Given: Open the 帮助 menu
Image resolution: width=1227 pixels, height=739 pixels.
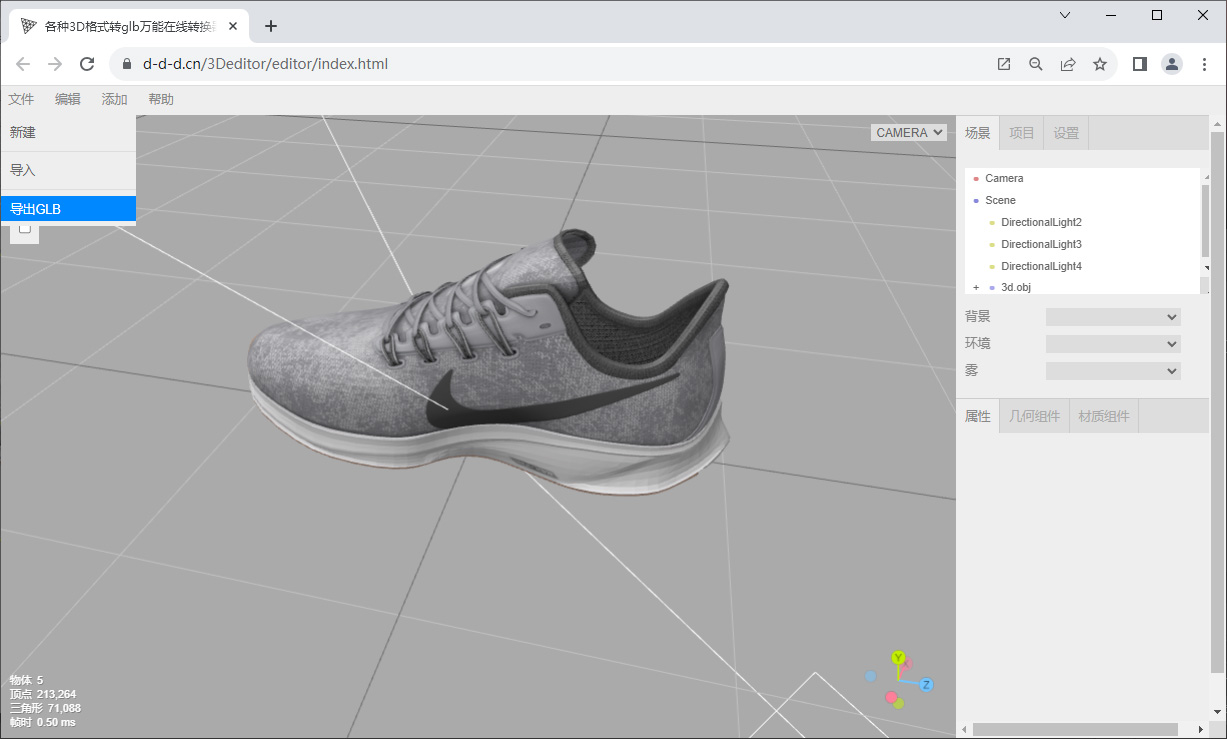Looking at the screenshot, I should (161, 99).
